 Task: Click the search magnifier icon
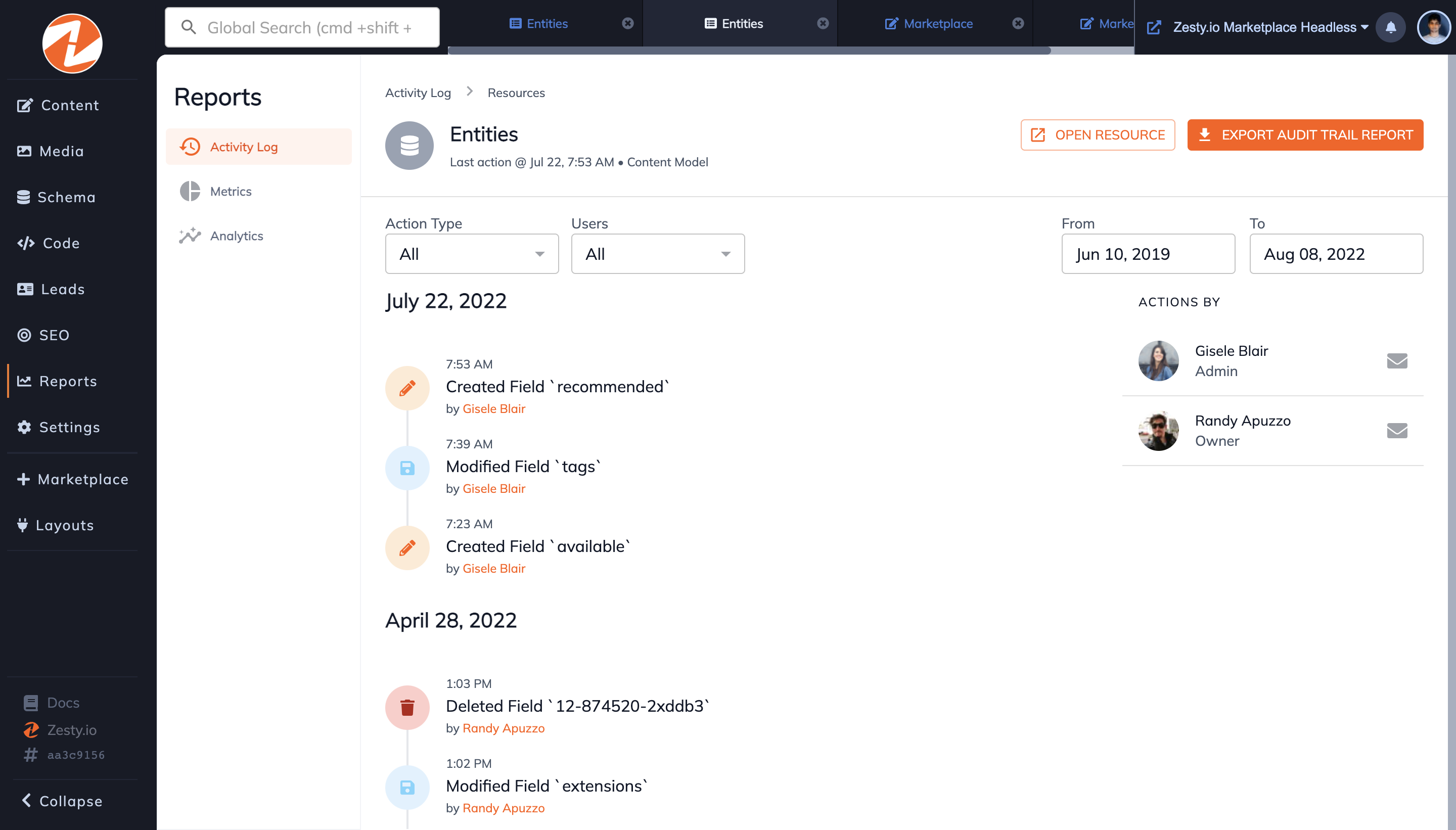pyautogui.click(x=189, y=27)
